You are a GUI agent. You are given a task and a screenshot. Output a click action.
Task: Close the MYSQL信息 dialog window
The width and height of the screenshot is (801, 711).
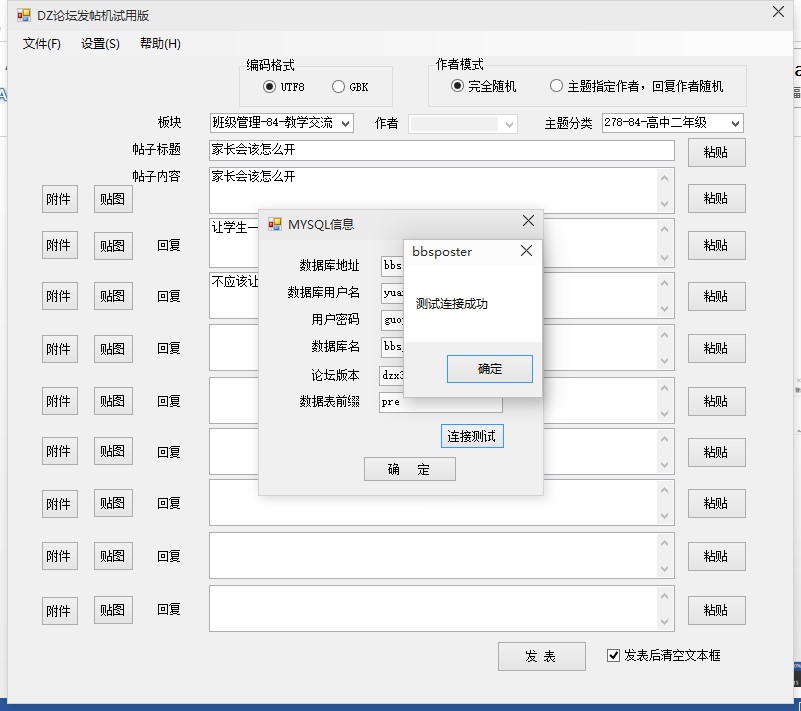(528, 222)
